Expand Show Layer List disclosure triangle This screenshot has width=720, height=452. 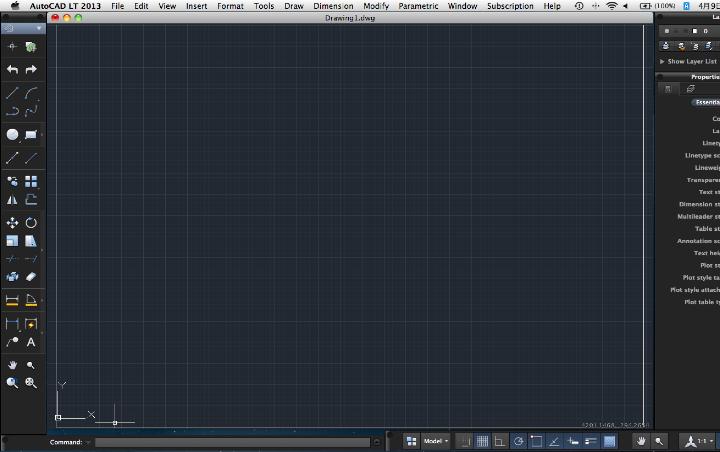pyautogui.click(x=662, y=61)
